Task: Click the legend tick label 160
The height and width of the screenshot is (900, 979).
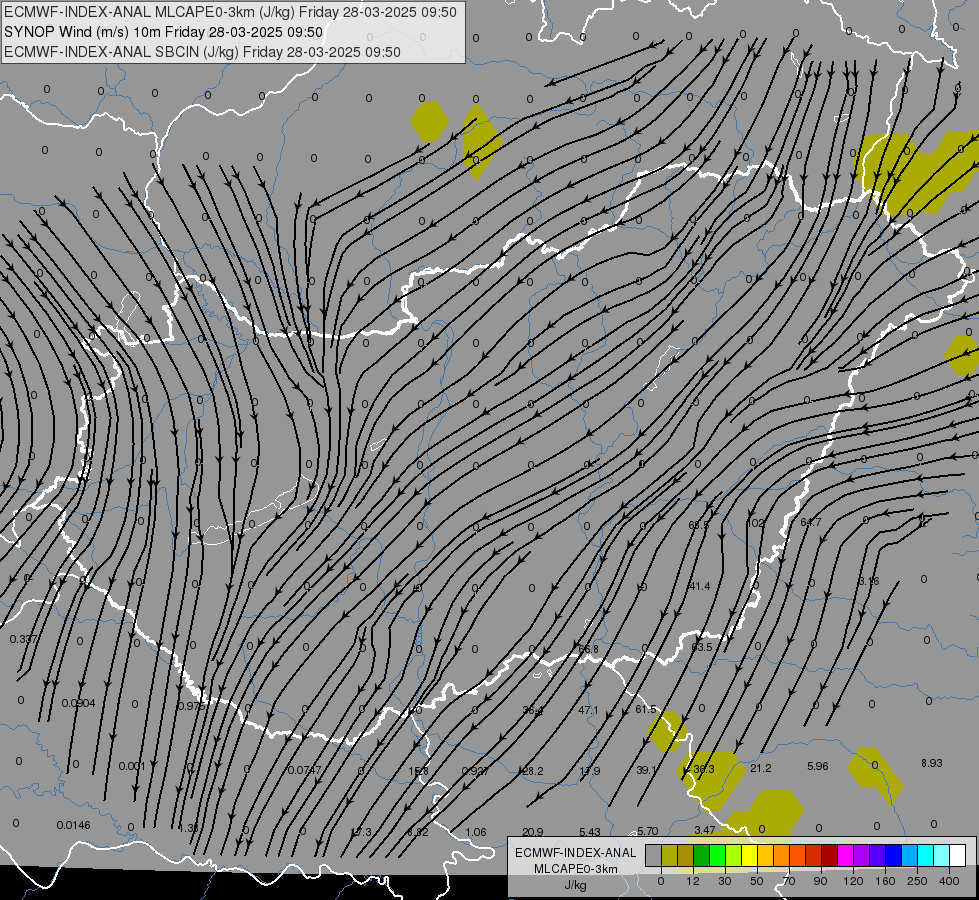Action: click(885, 881)
